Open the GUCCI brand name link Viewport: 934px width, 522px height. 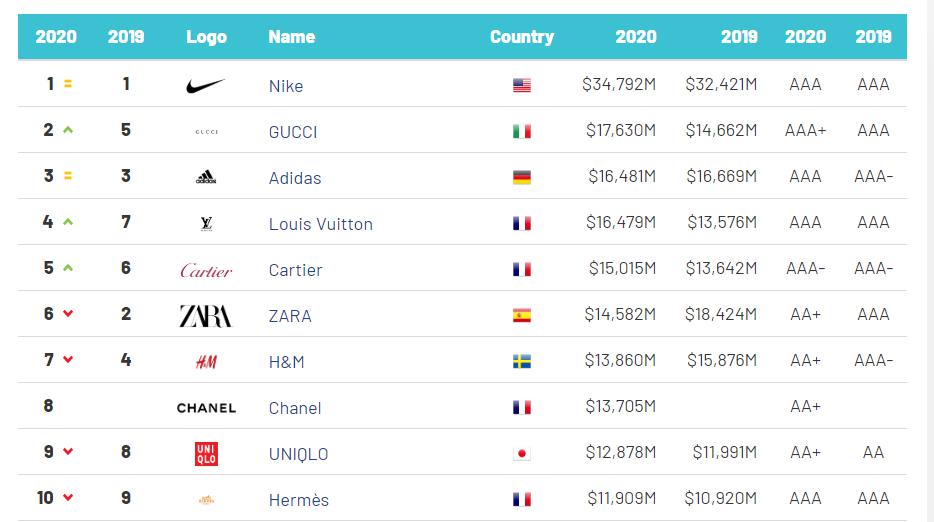[x=293, y=132]
